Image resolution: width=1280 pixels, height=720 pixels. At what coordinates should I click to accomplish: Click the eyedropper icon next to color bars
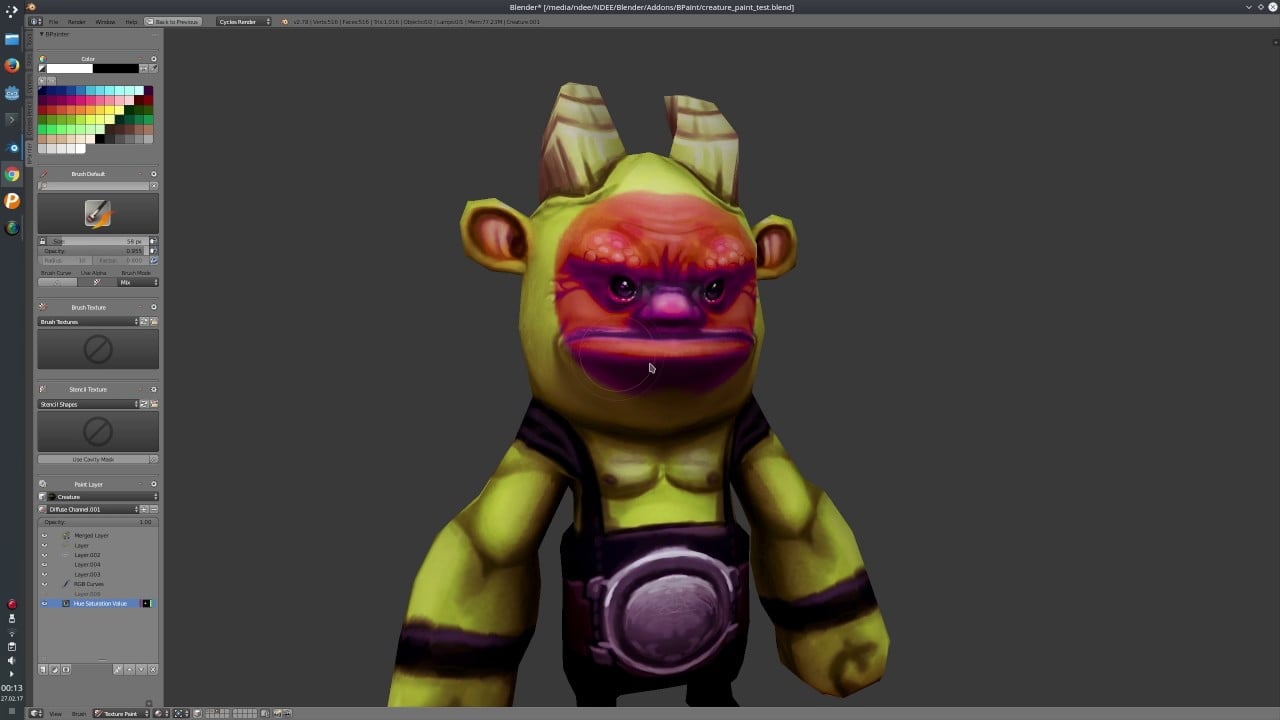pos(153,68)
